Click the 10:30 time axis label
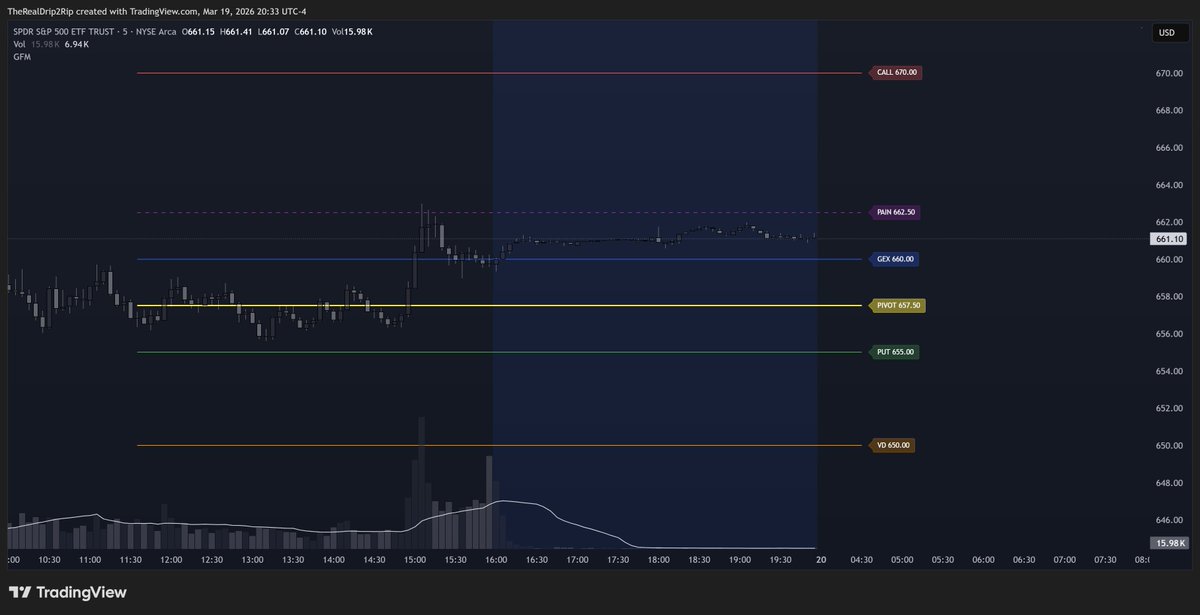Screen dimensions: 1200x615 [x=50, y=560]
